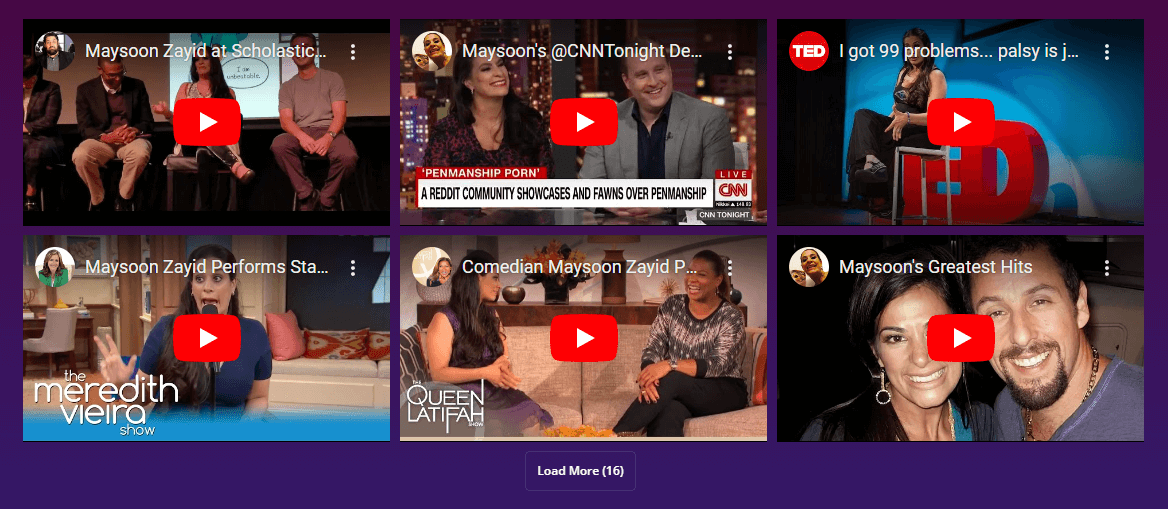Play the Comedian Maysoon Zayid Queen Latifah video
The image size is (1168, 509).
(x=584, y=338)
